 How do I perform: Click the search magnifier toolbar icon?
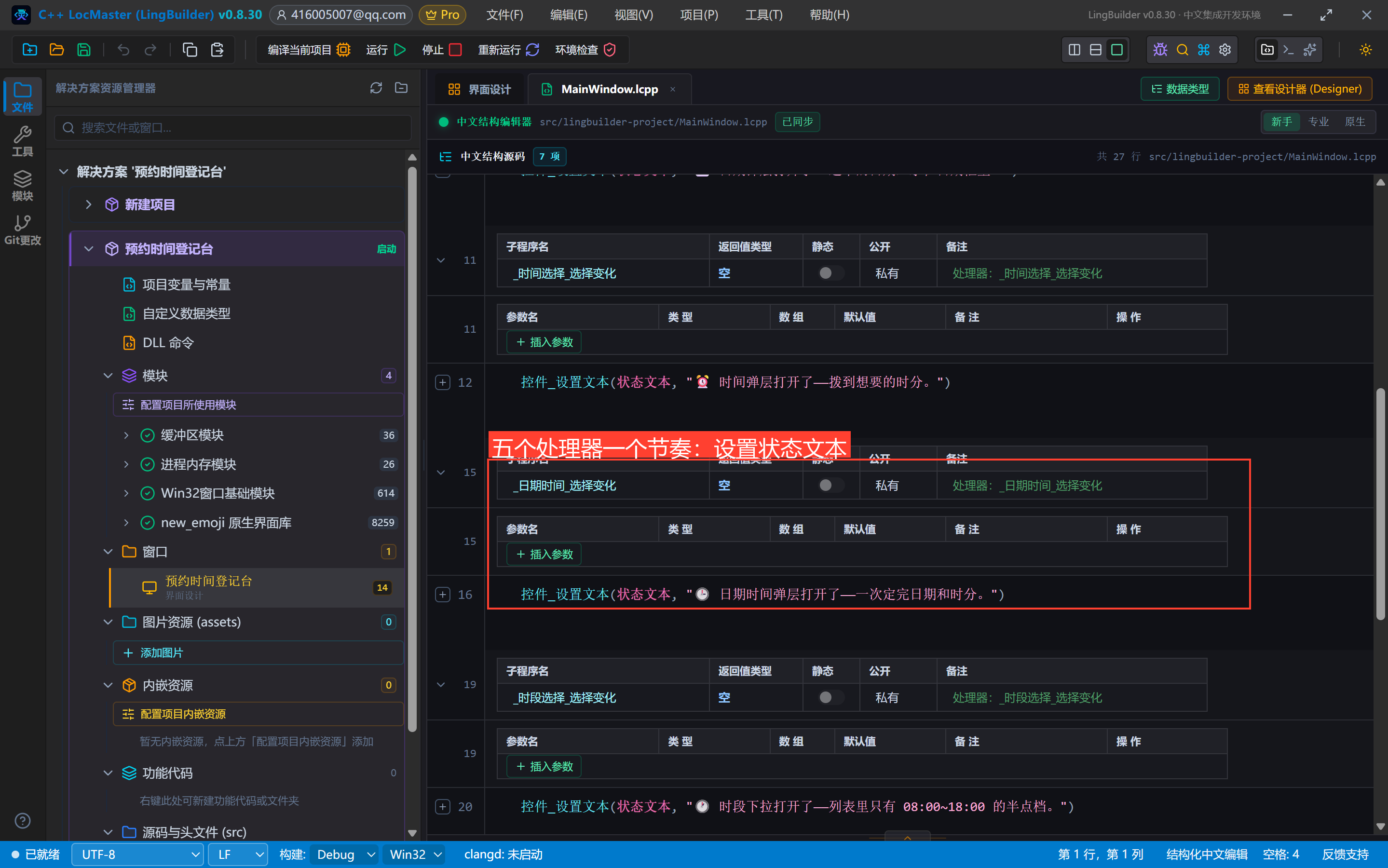click(1182, 50)
